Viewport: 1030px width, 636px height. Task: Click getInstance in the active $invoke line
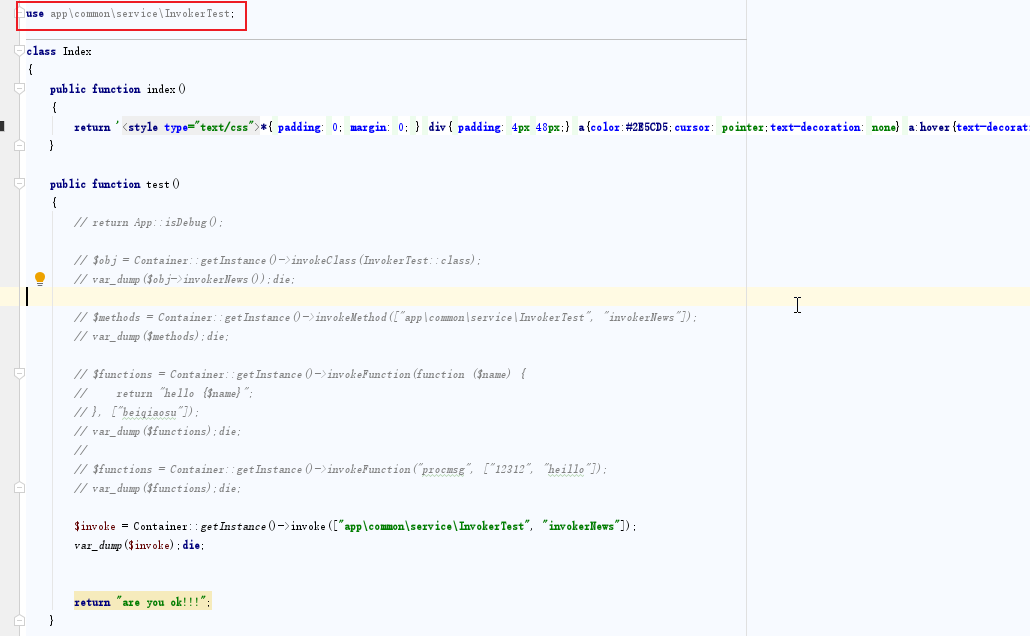pos(233,527)
